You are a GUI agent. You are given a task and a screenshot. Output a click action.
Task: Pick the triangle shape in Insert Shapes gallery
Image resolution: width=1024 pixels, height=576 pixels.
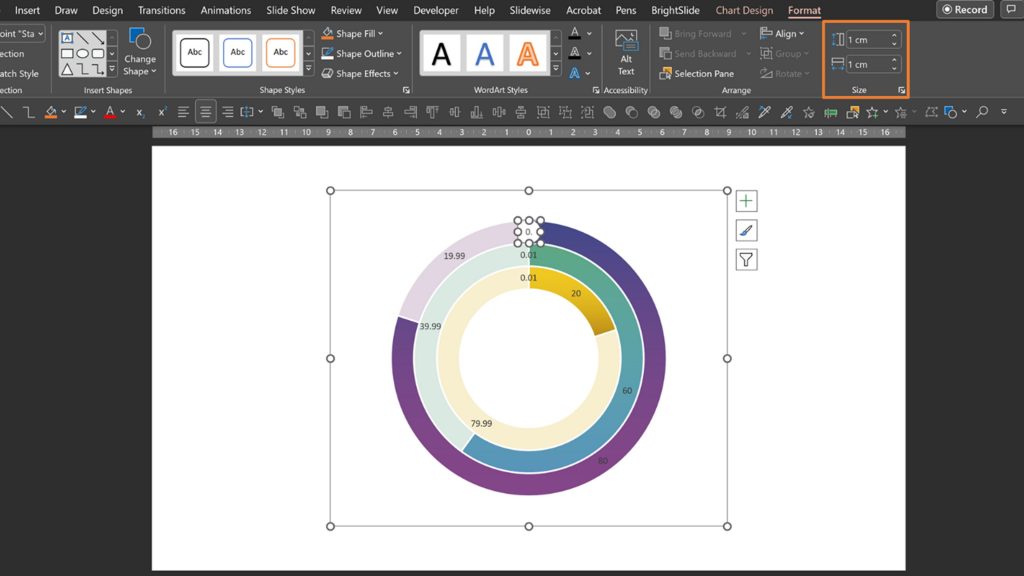tap(67, 69)
